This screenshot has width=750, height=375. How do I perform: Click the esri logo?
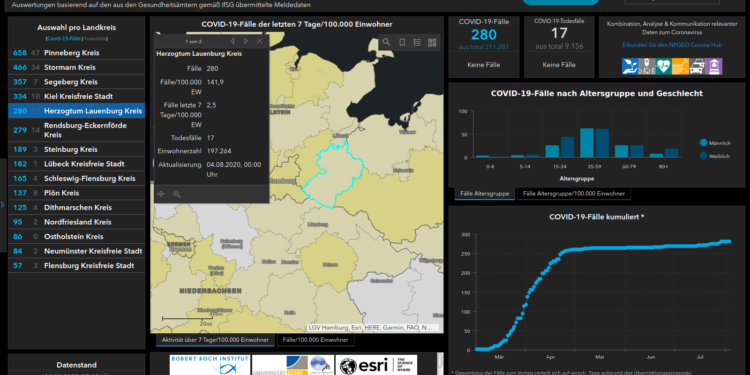pos(376,365)
